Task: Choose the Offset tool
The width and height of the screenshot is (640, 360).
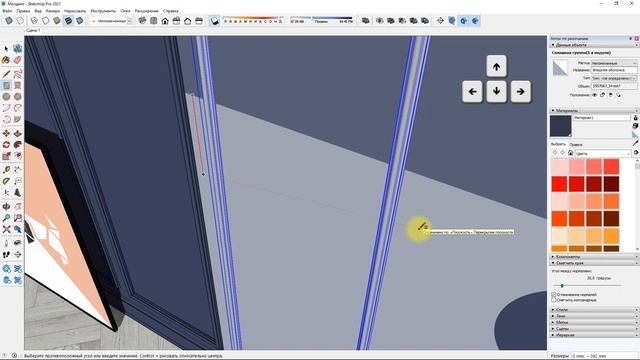Action: coord(18,156)
